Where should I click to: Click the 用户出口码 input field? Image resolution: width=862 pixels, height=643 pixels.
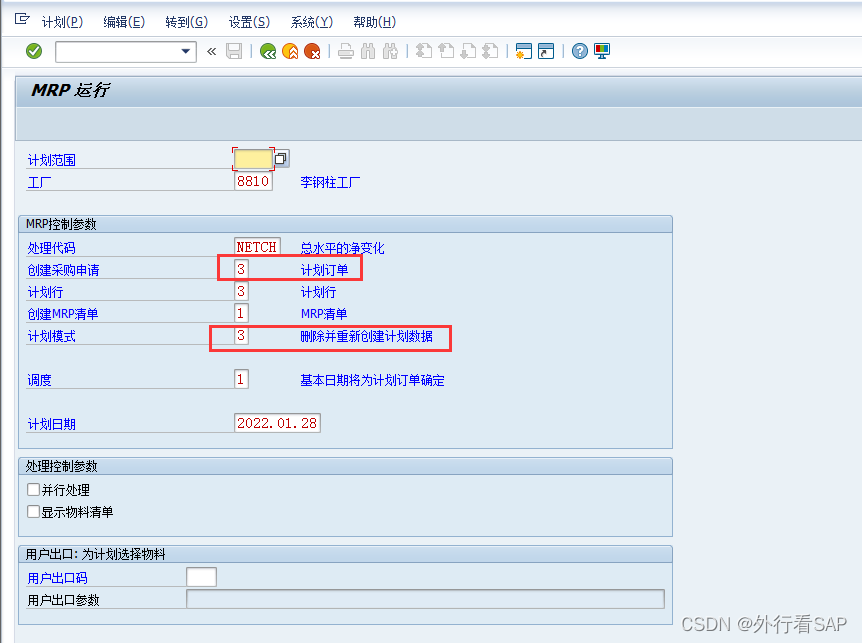coord(201,577)
